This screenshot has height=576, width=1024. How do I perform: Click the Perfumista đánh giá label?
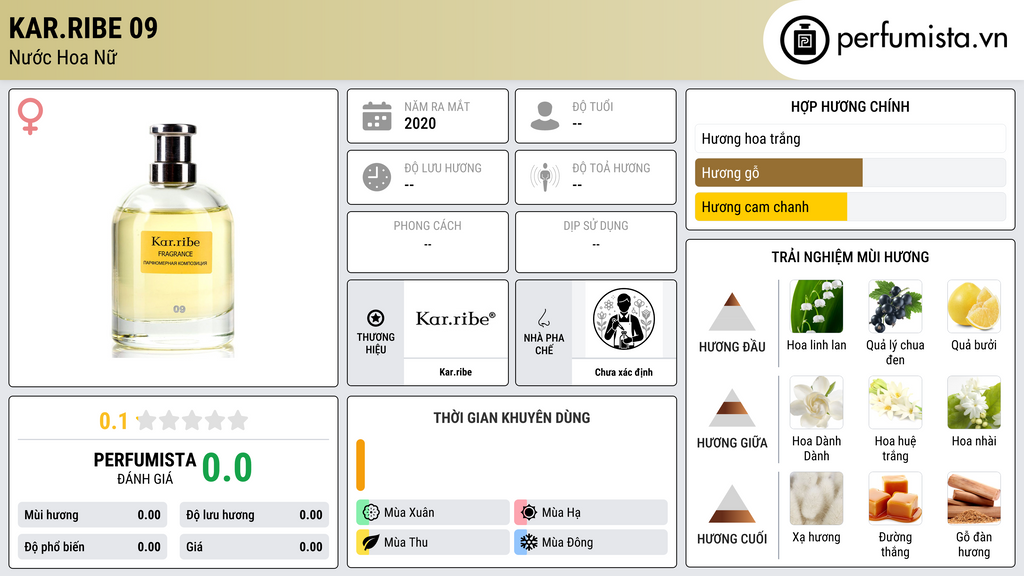[145, 468]
